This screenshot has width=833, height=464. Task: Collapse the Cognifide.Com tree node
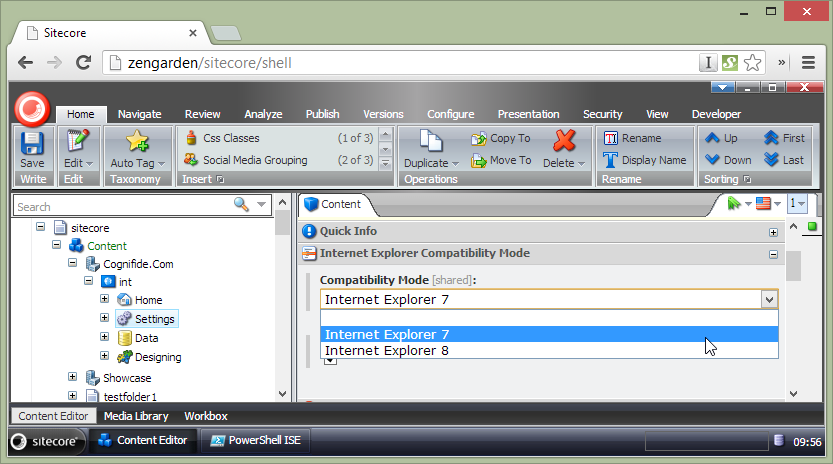[x=73, y=264]
